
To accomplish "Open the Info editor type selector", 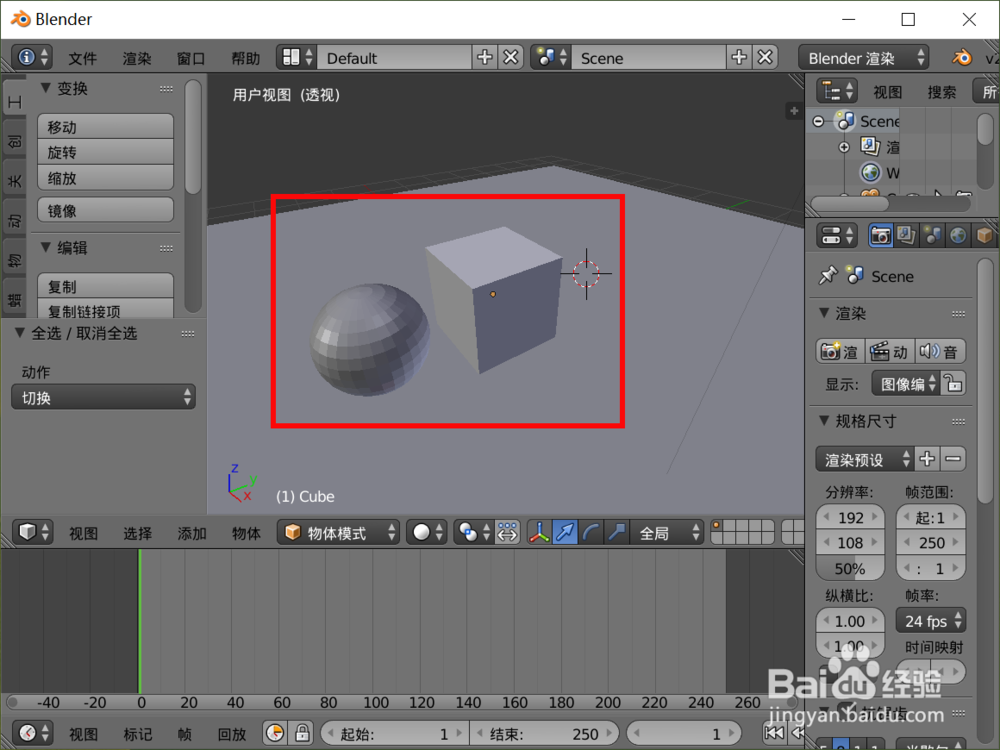I will (x=33, y=57).
